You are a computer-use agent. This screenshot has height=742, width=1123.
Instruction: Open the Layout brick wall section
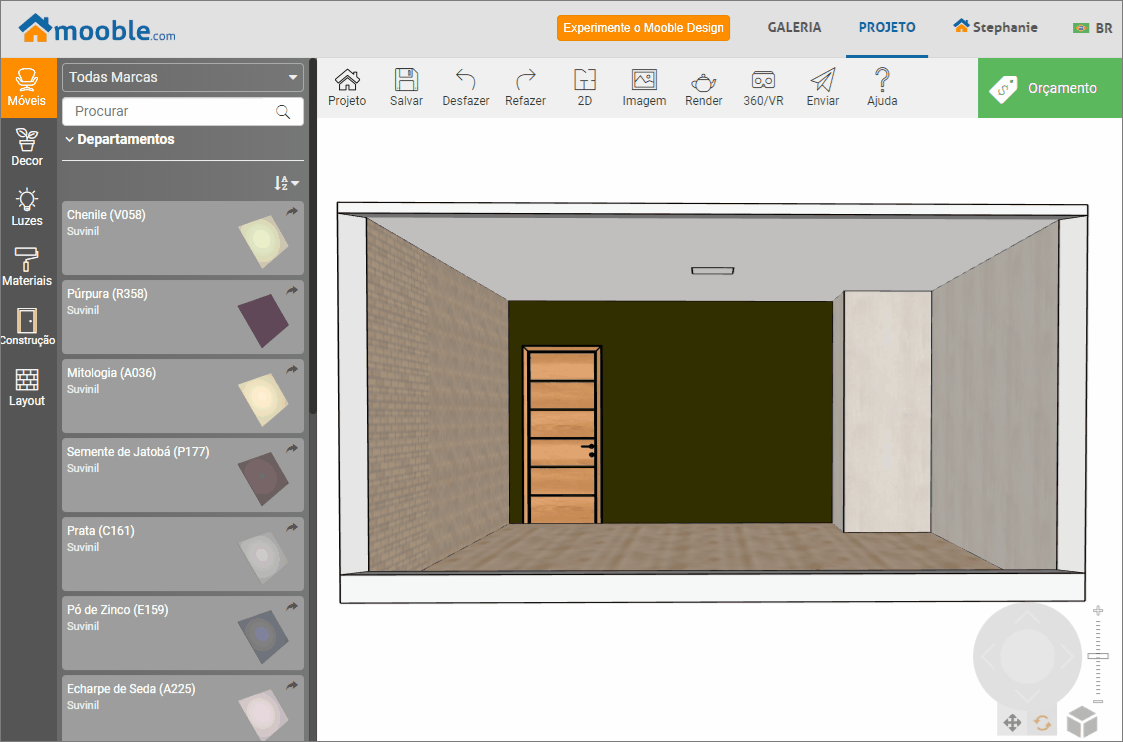pos(27,387)
